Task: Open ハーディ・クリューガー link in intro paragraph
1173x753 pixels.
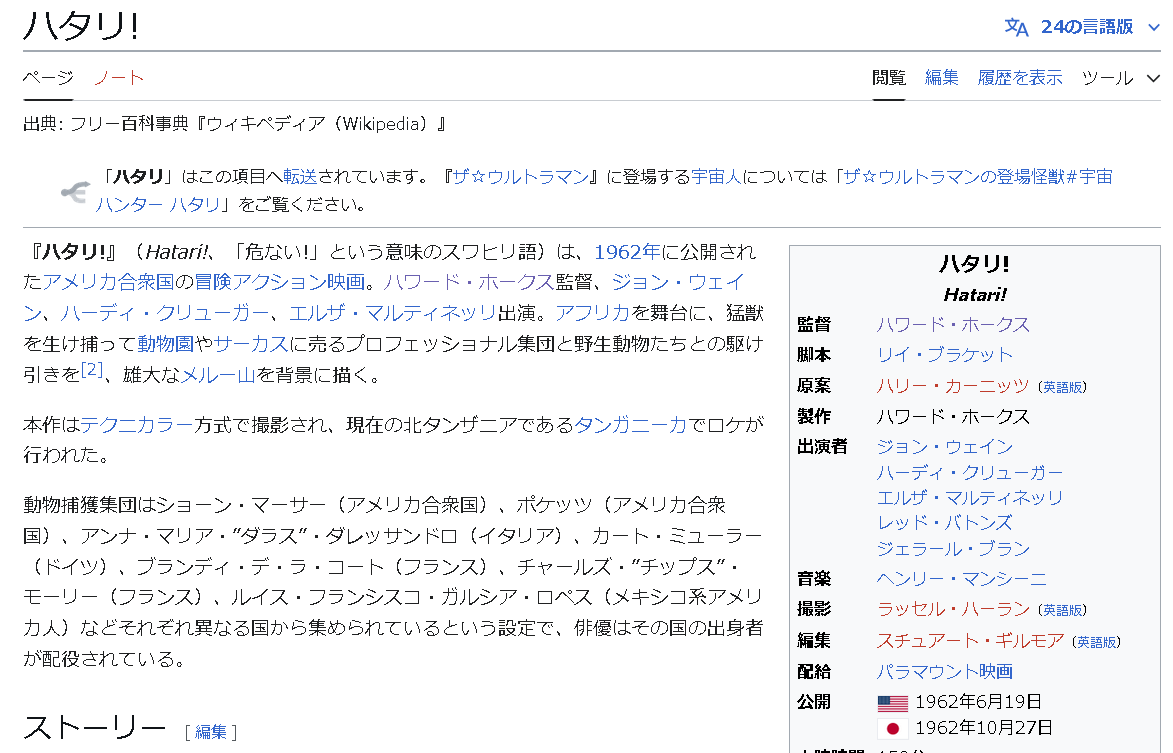Action: point(165,313)
